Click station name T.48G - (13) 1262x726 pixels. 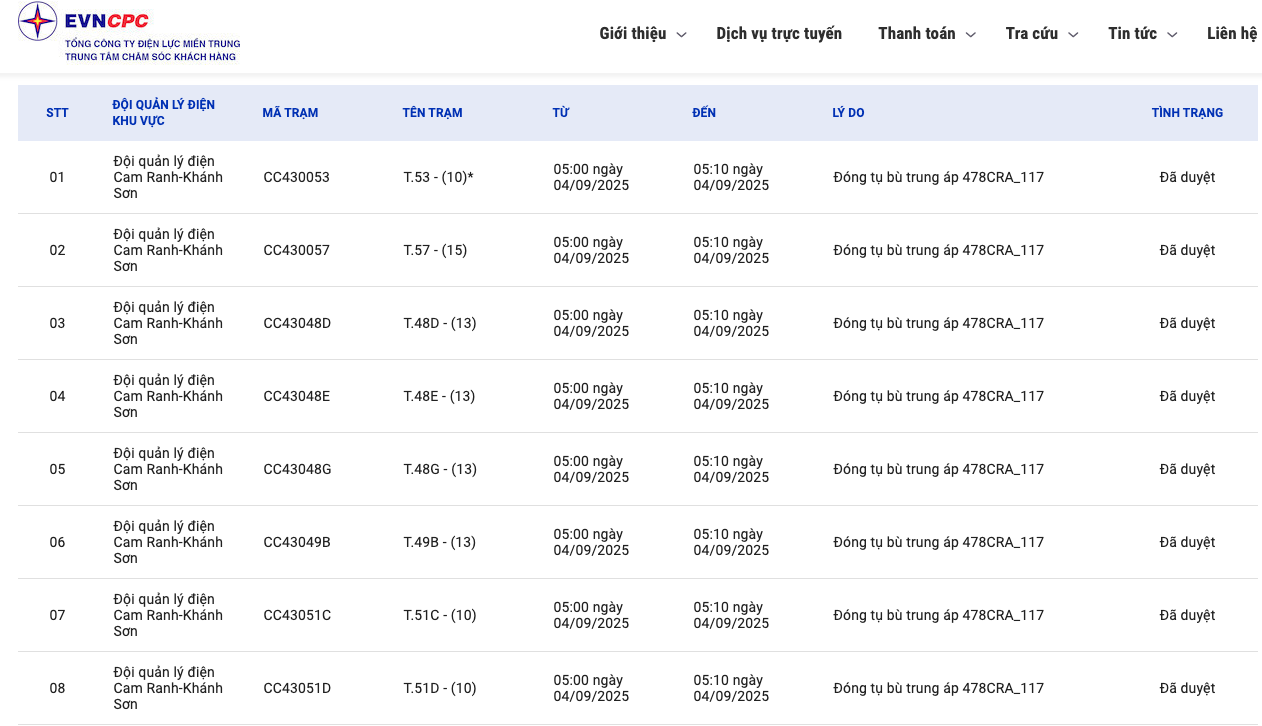tap(440, 469)
